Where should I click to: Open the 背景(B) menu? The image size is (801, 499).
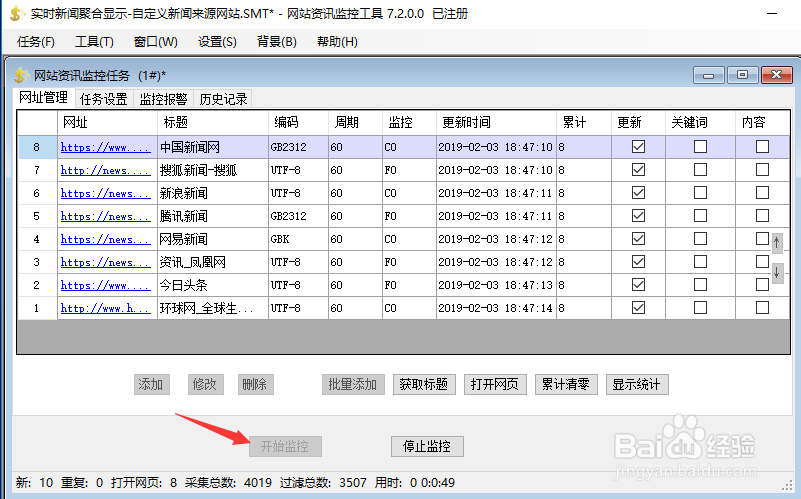tap(276, 42)
